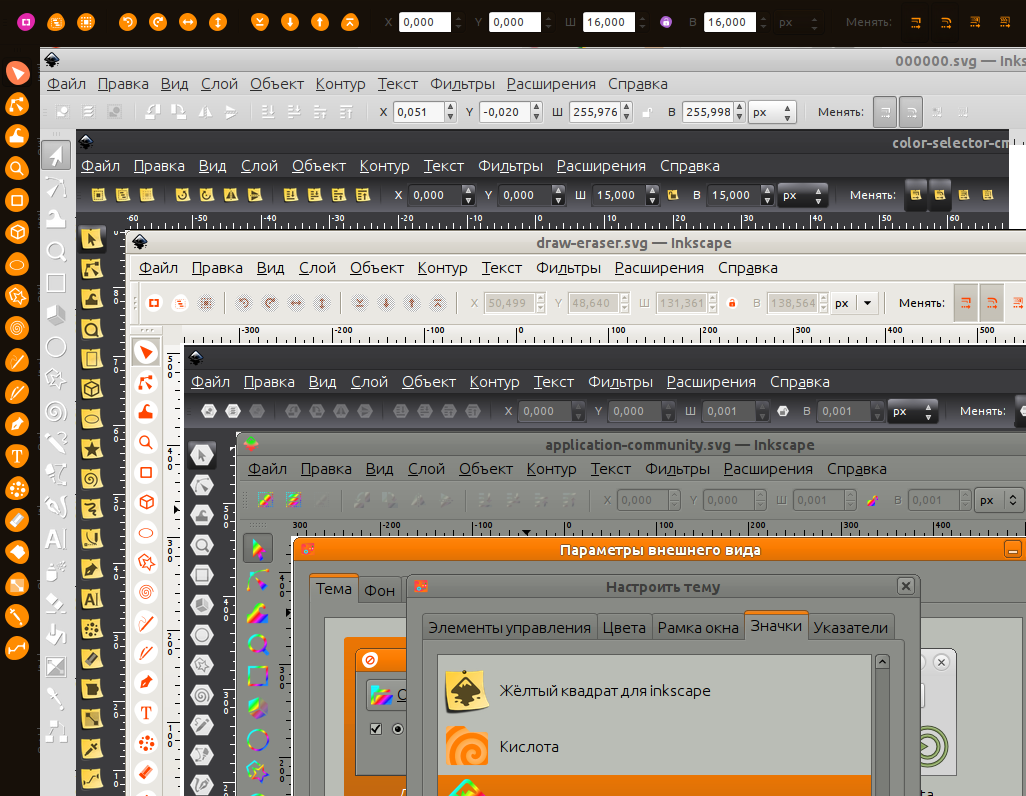Select the orange Spiral tool
The width and height of the screenshot is (1026, 796).
click(17, 328)
